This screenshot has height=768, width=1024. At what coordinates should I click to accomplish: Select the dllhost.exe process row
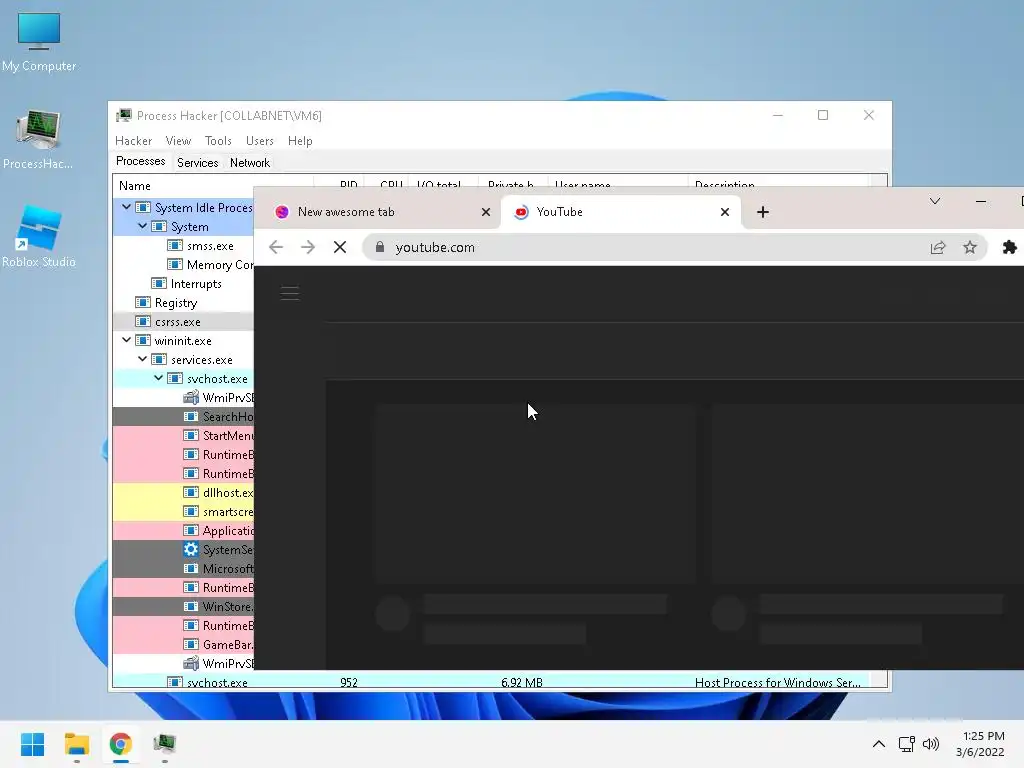(x=184, y=492)
